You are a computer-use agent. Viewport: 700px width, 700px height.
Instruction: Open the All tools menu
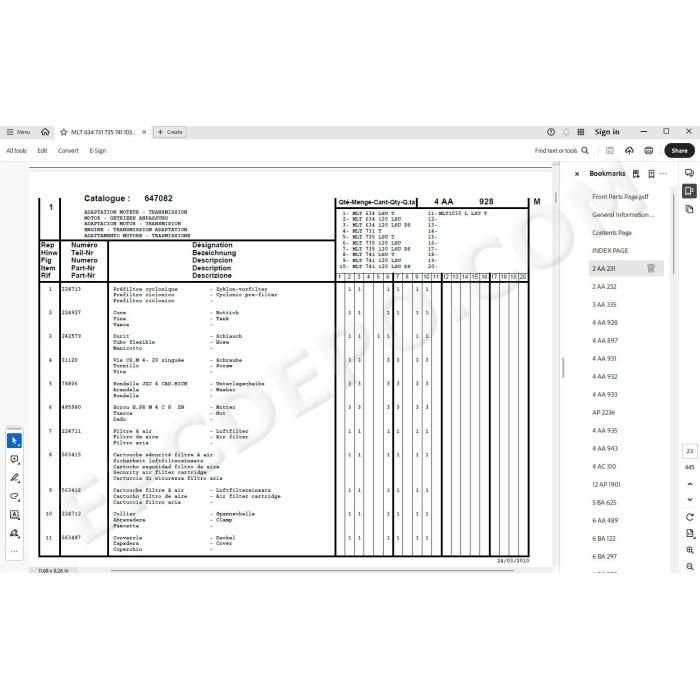click(x=17, y=151)
